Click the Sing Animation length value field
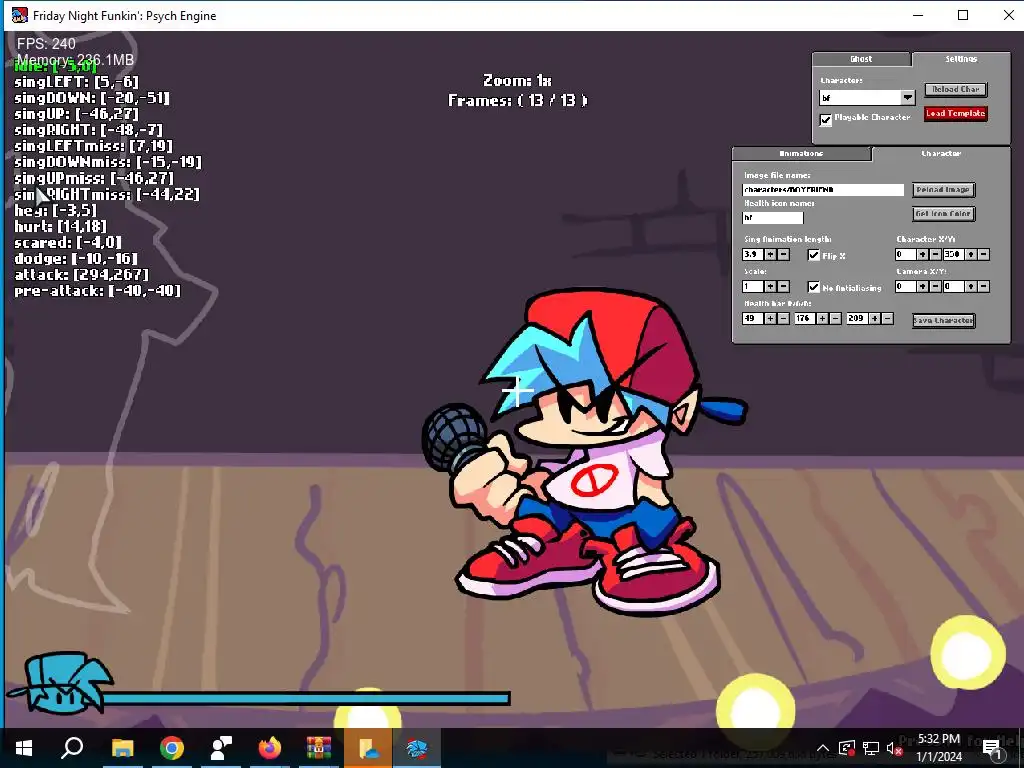The image size is (1024, 768). click(x=753, y=255)
